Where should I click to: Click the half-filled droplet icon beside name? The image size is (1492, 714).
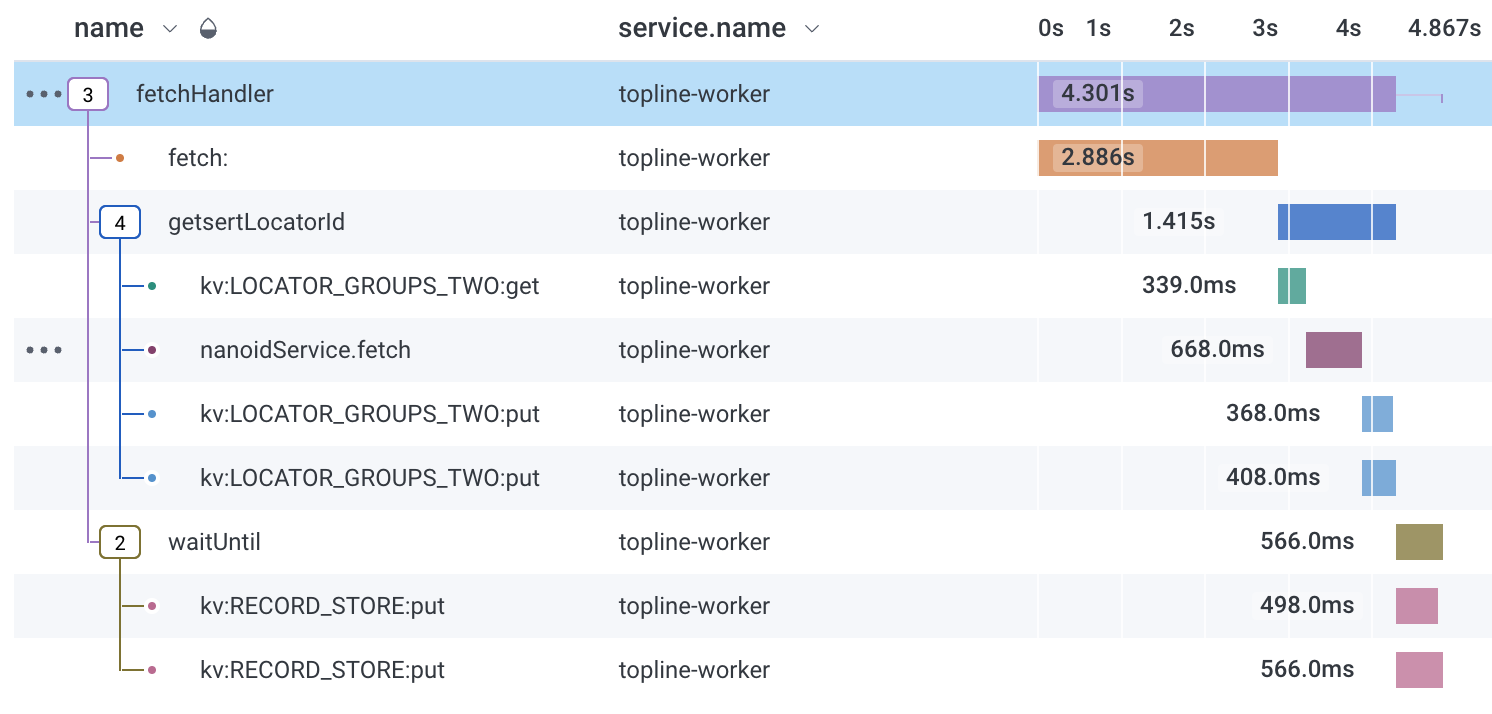pyautogui.click(x=208, y=29)
